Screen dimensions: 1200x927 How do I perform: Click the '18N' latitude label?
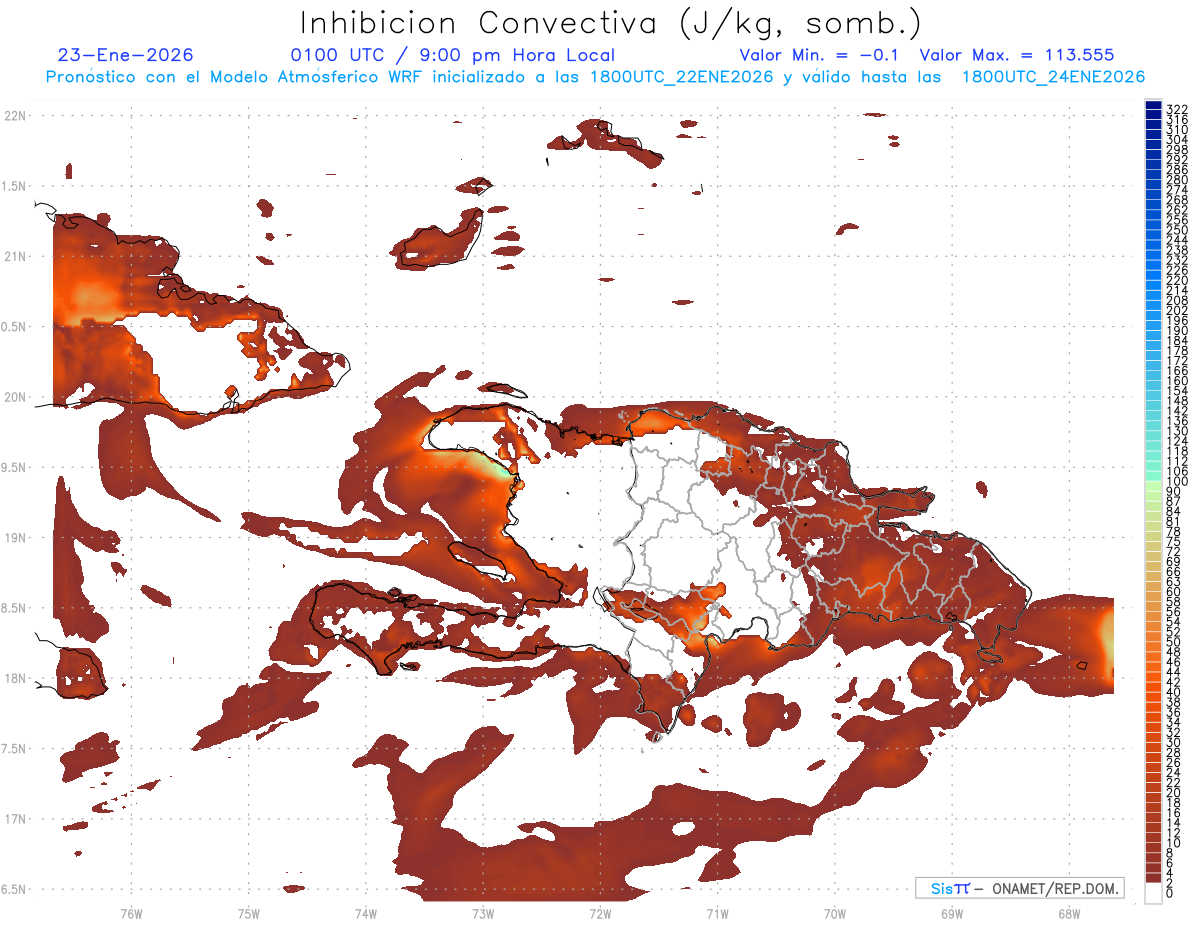(x=16, y=678)
